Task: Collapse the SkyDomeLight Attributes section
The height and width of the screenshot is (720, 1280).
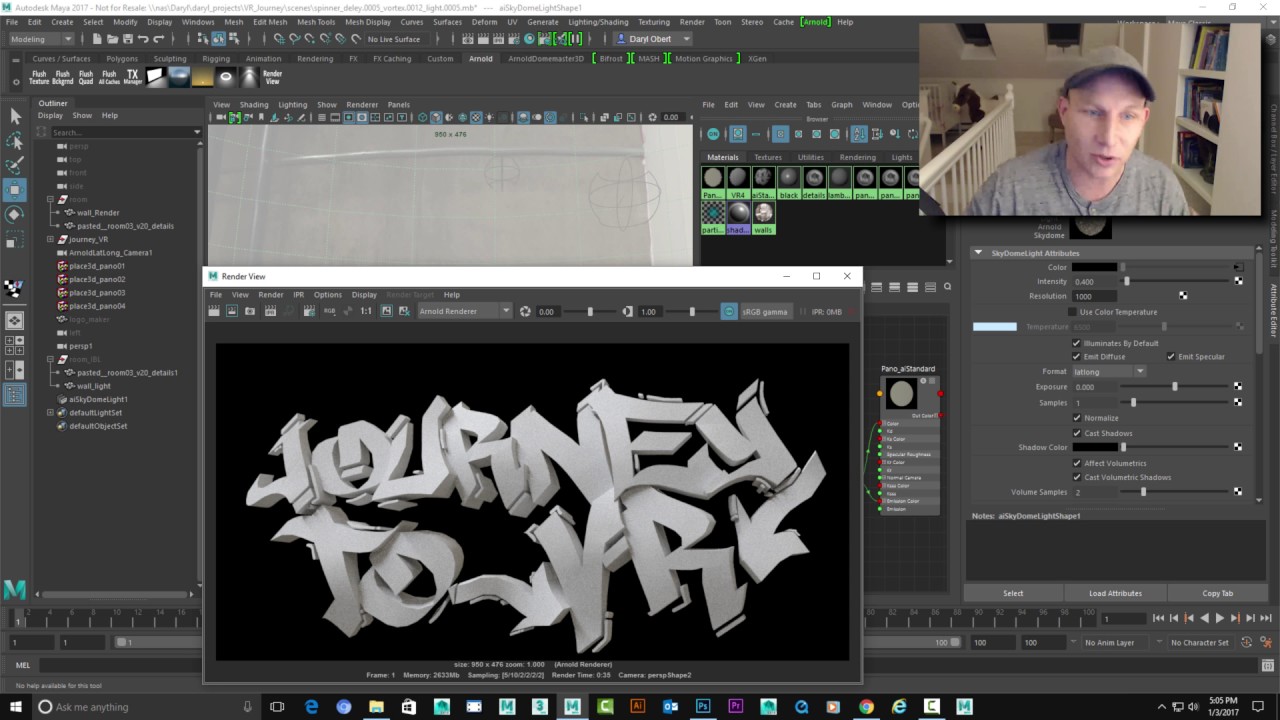Action: [x=978, y=253]
